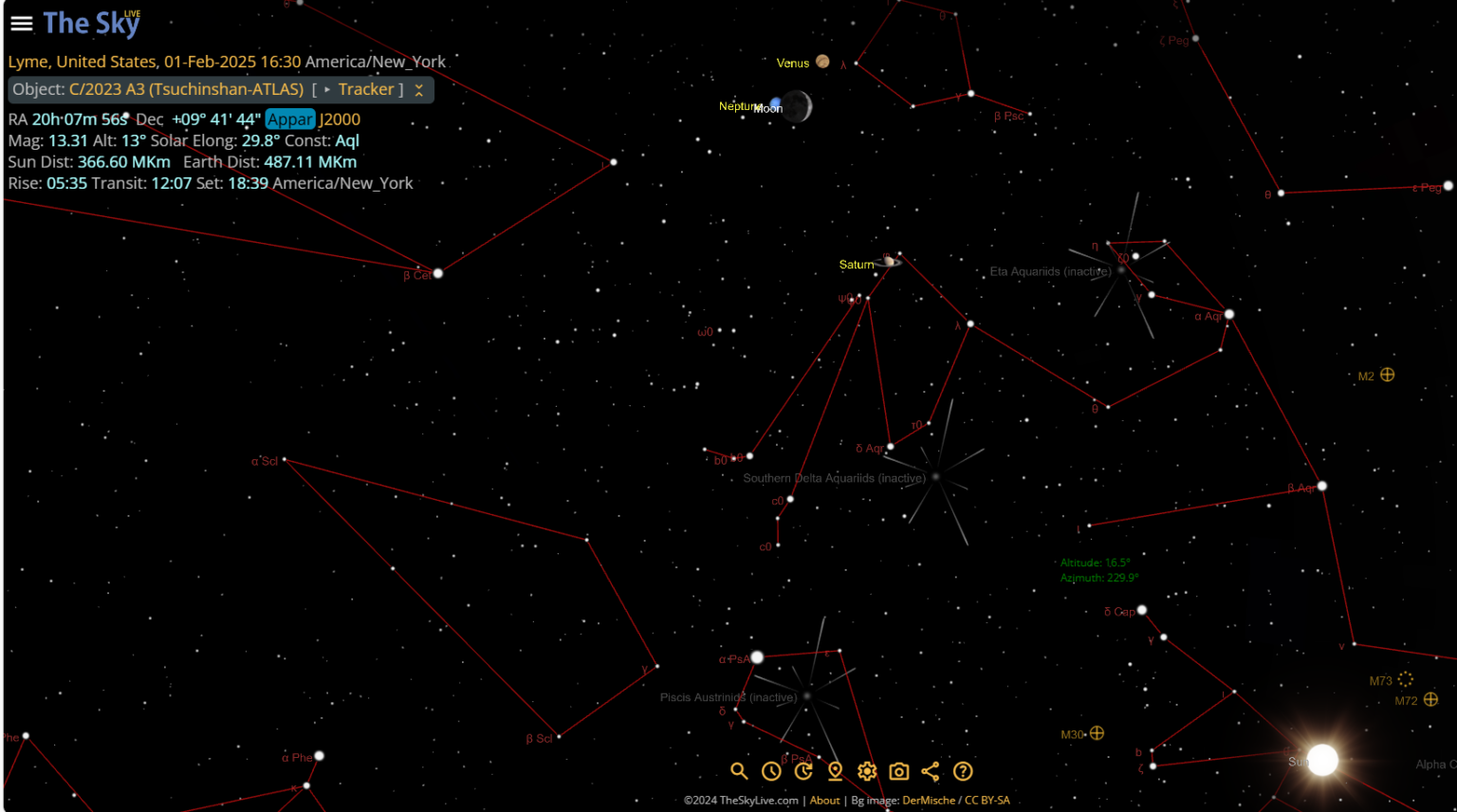1457x812 pixels.
Task: Click the search magnifier icon
Action: (x=739, y=771)
